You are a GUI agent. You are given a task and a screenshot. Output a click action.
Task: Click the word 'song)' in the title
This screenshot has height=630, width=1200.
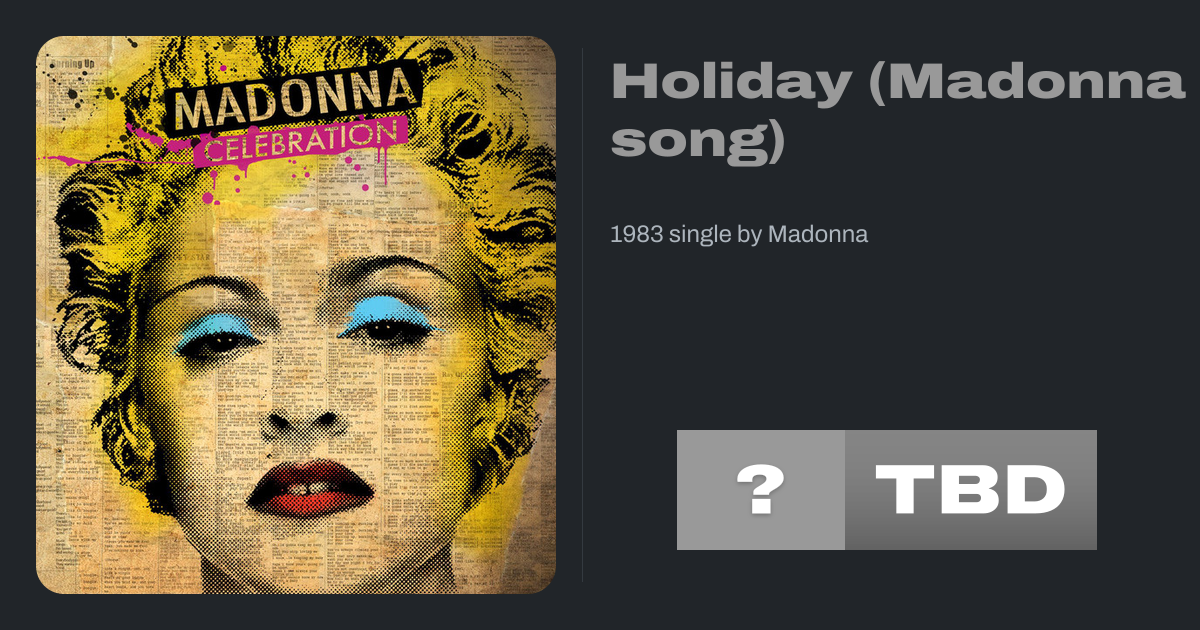tap(698, 142)
